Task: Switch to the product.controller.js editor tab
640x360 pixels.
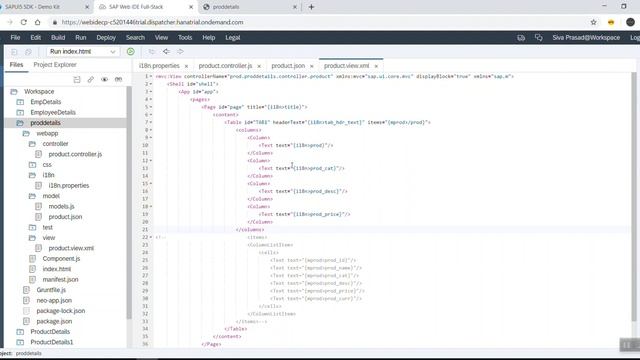Action: pyautogui.click(x=225, y=66)
